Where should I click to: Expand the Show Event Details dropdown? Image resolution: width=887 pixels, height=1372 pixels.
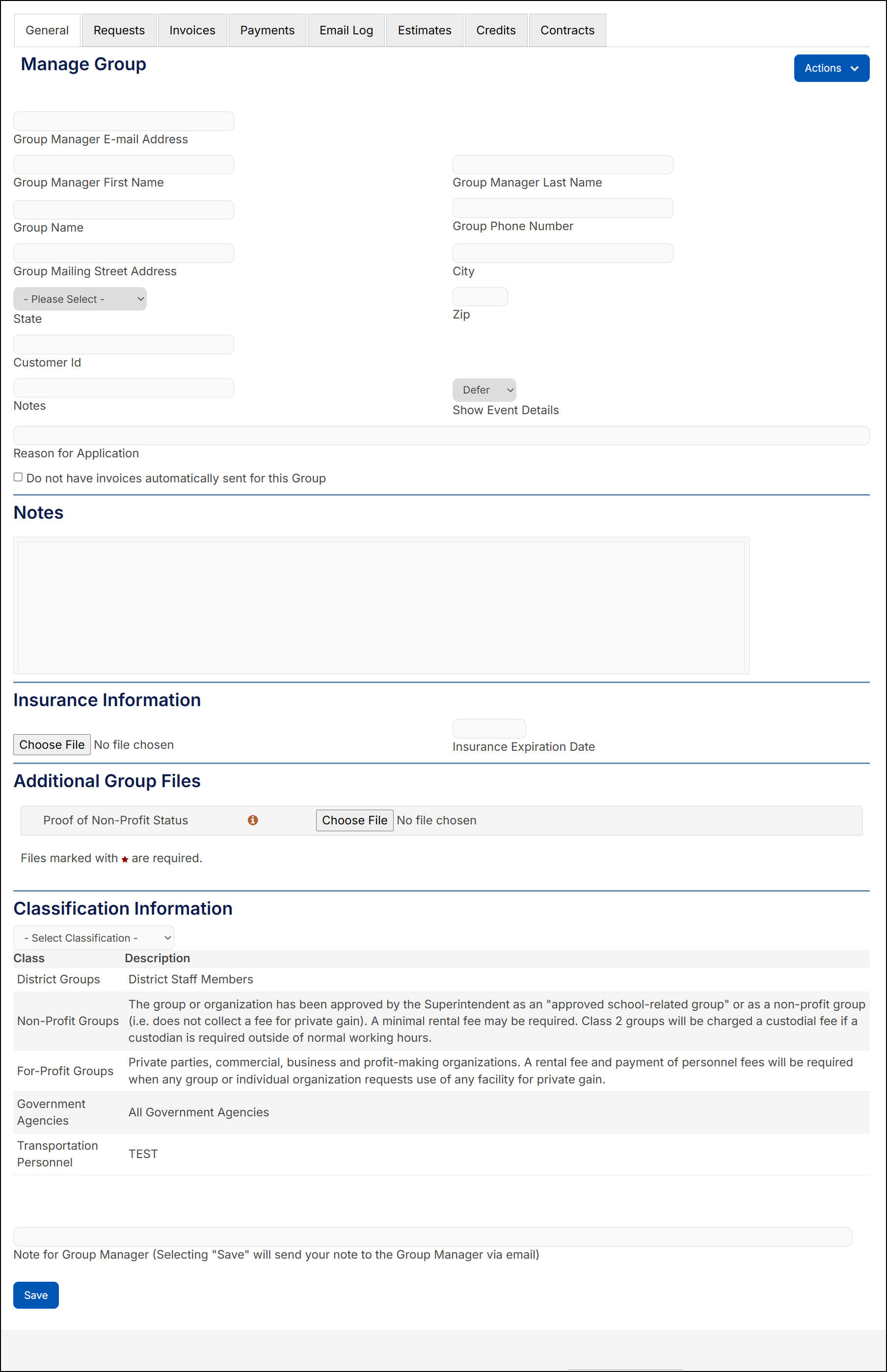click(x=484, y=390)
